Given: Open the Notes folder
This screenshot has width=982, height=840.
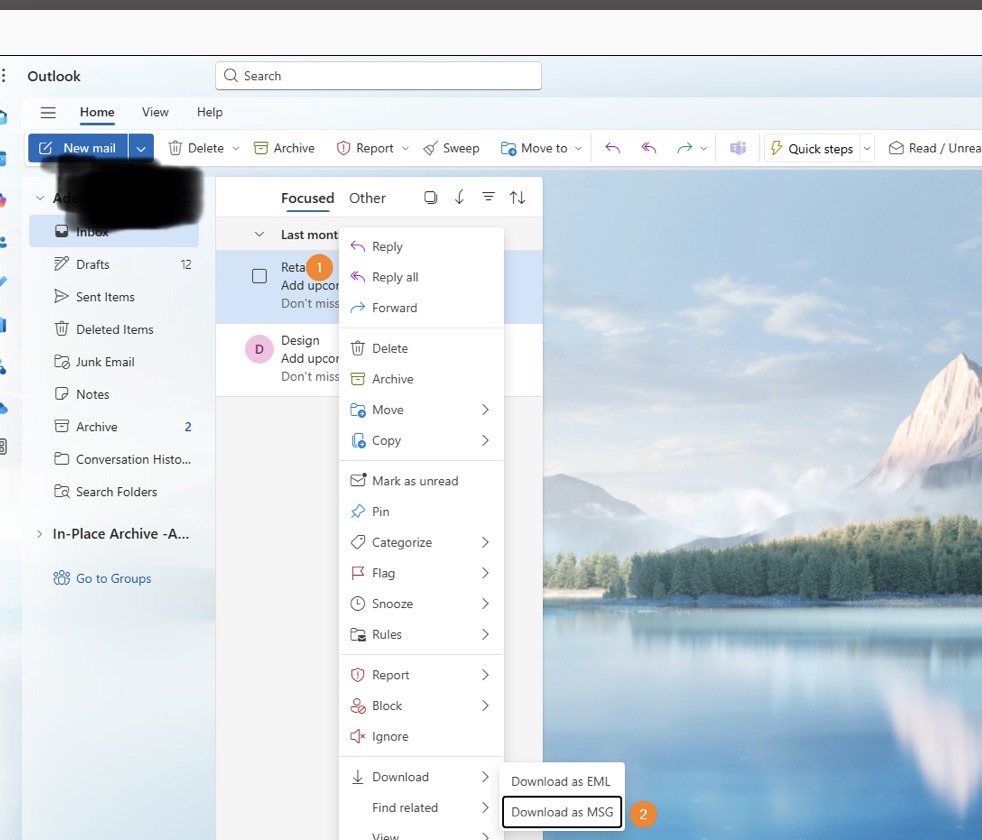Looking at the screenshot, I should click(114, 395).
